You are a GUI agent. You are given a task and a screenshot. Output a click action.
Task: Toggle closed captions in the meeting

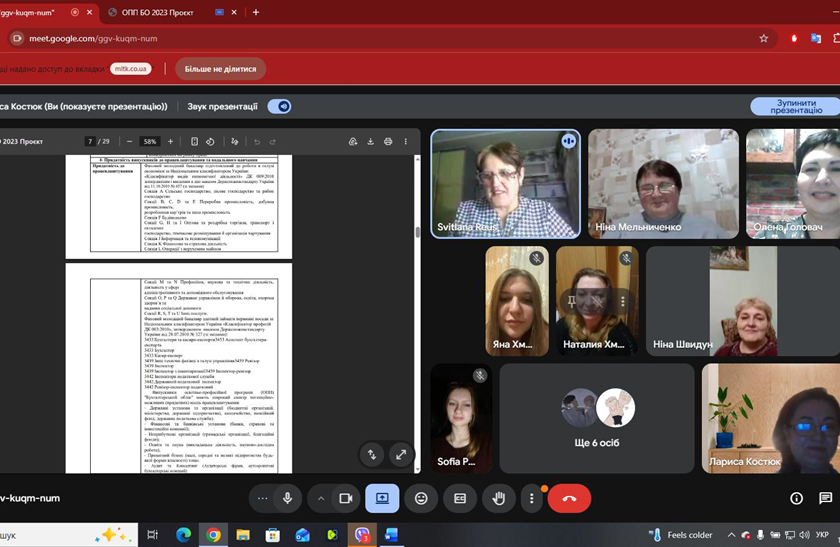[x=460, y=498]
